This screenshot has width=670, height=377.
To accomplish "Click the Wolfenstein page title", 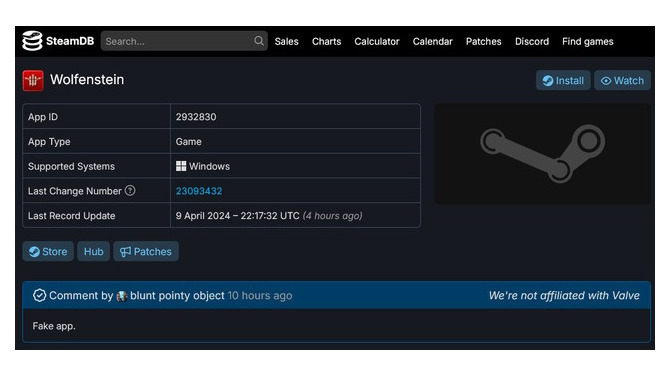I will tap(87, 80).
